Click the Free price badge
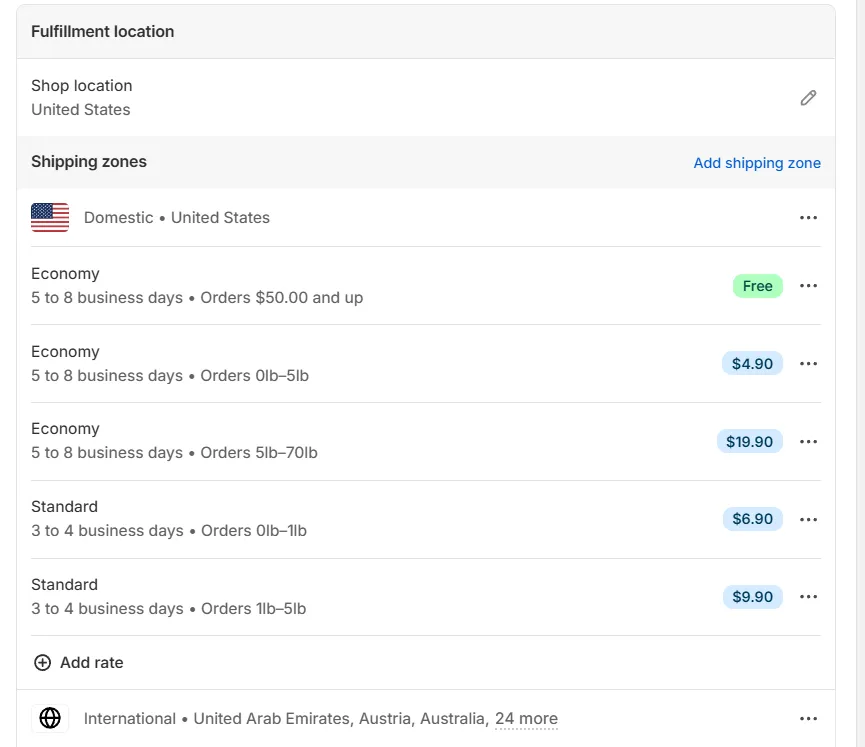Viewport: 865px width, 747px height. tap(757, 286)
